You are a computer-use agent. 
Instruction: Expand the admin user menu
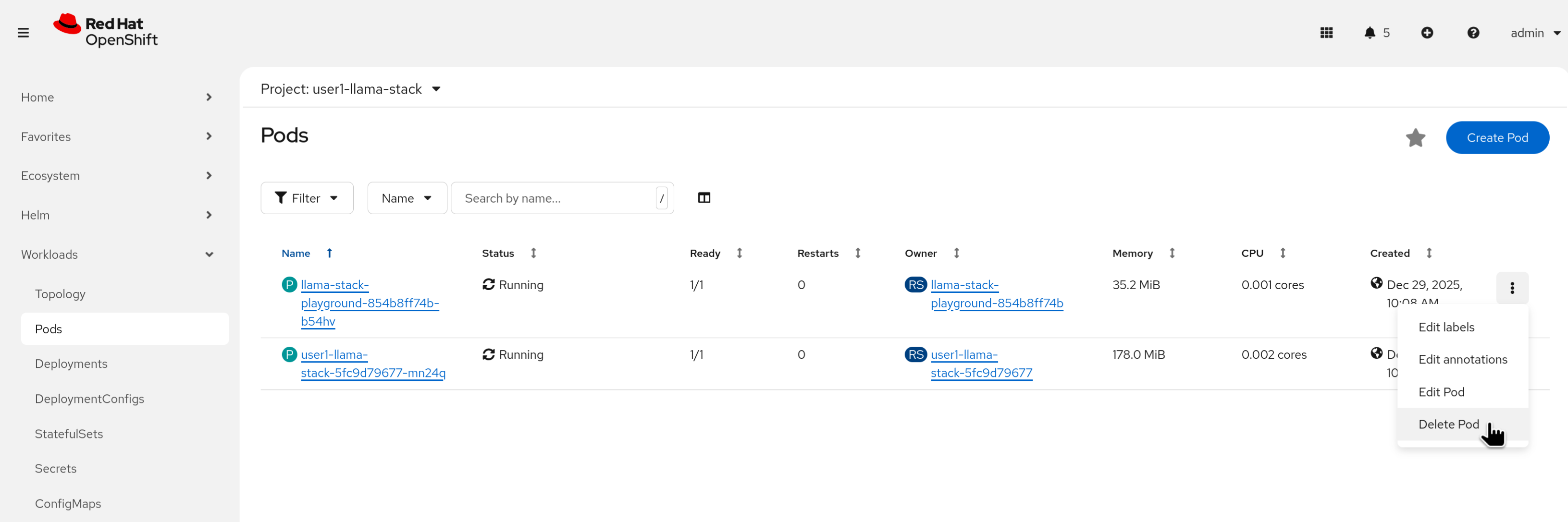pyautogui.click(x=1534, y=33)
